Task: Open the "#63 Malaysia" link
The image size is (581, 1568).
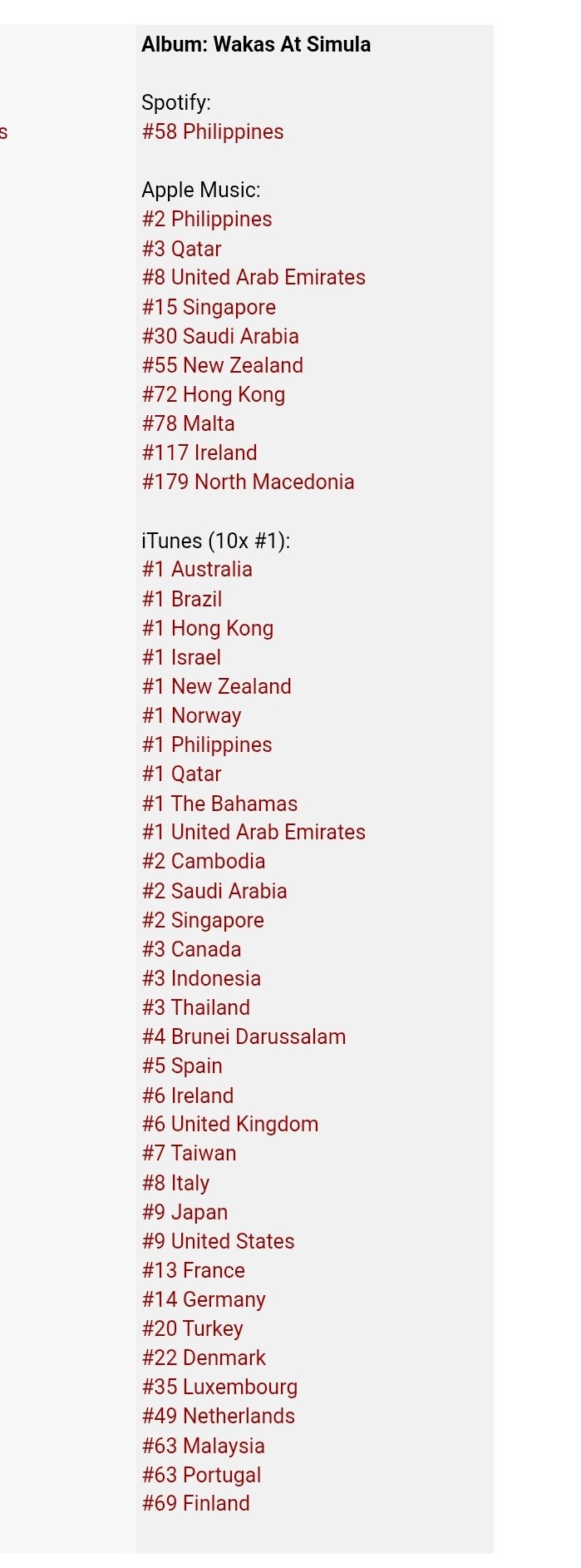Action: (x=203, y=1446)
